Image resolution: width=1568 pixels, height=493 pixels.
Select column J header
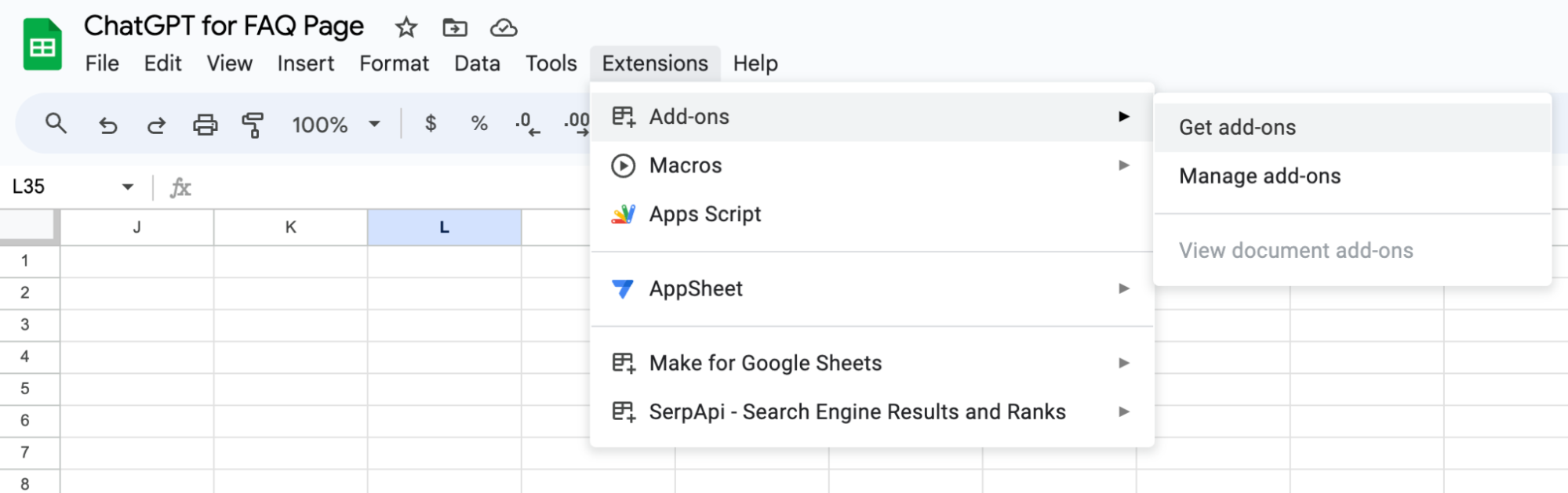click(137, 227)
